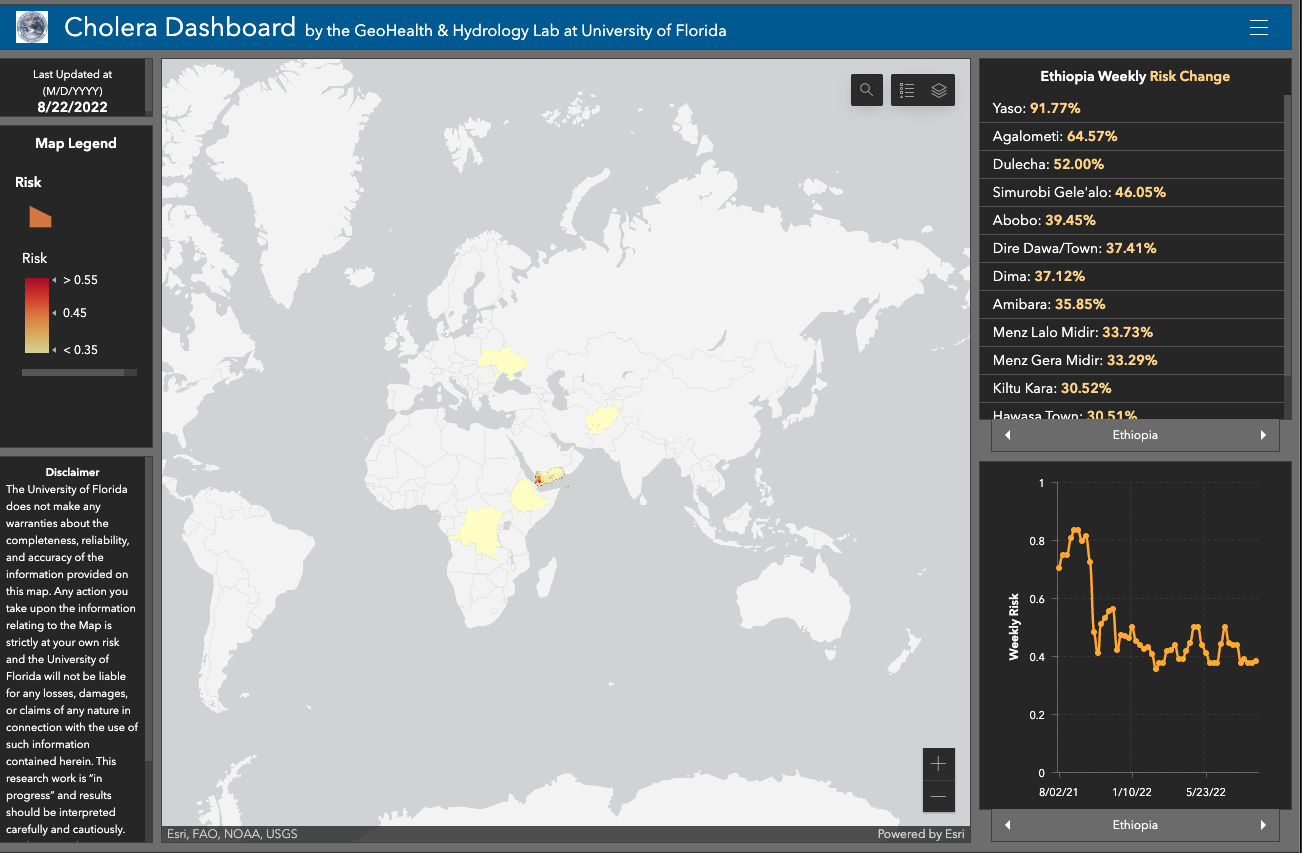Viewport: 1302px width, 853px height.
Task: Click Powered by Esri link
Action: (920, 834)
